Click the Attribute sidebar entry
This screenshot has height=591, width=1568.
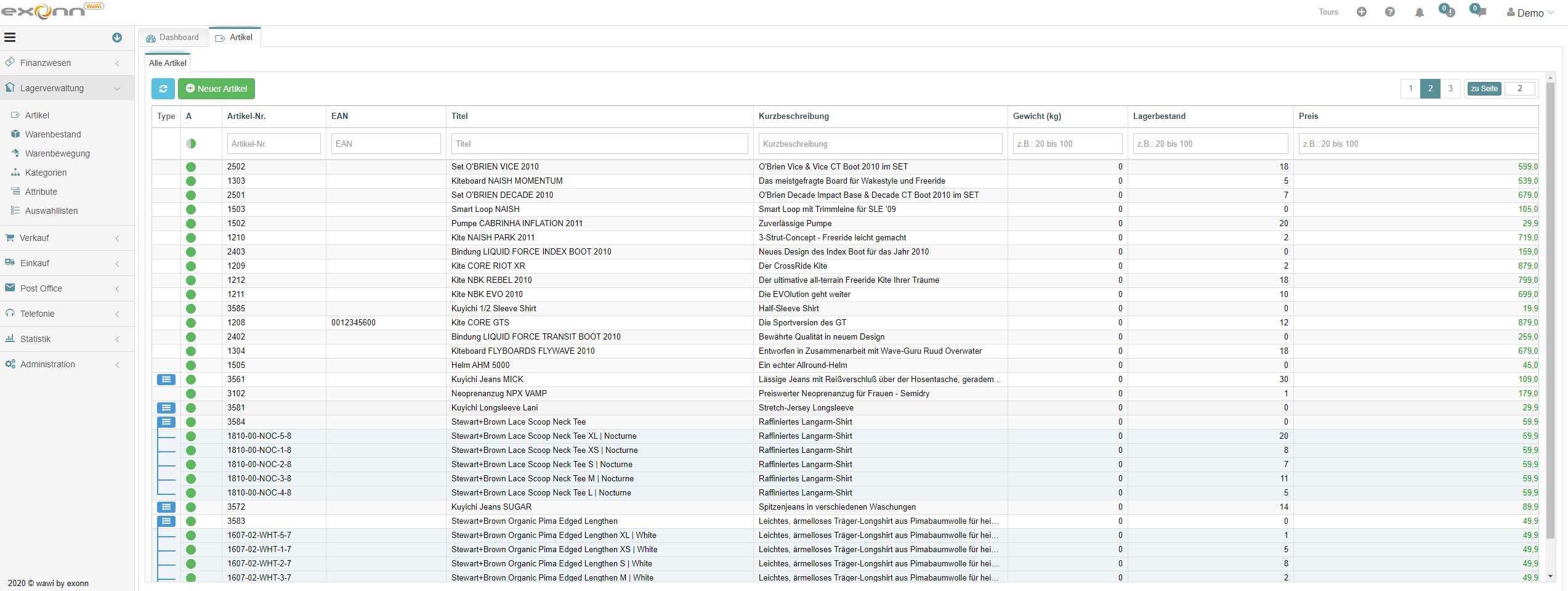tap(41, 192)
